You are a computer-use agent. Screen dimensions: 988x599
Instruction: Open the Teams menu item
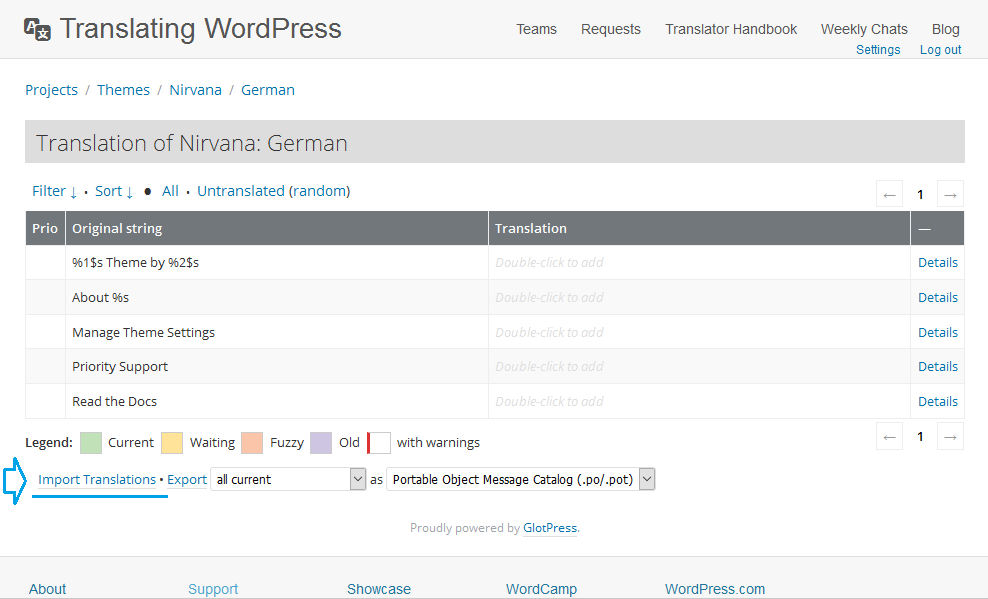pyautogui.click(x=536, y=29)
